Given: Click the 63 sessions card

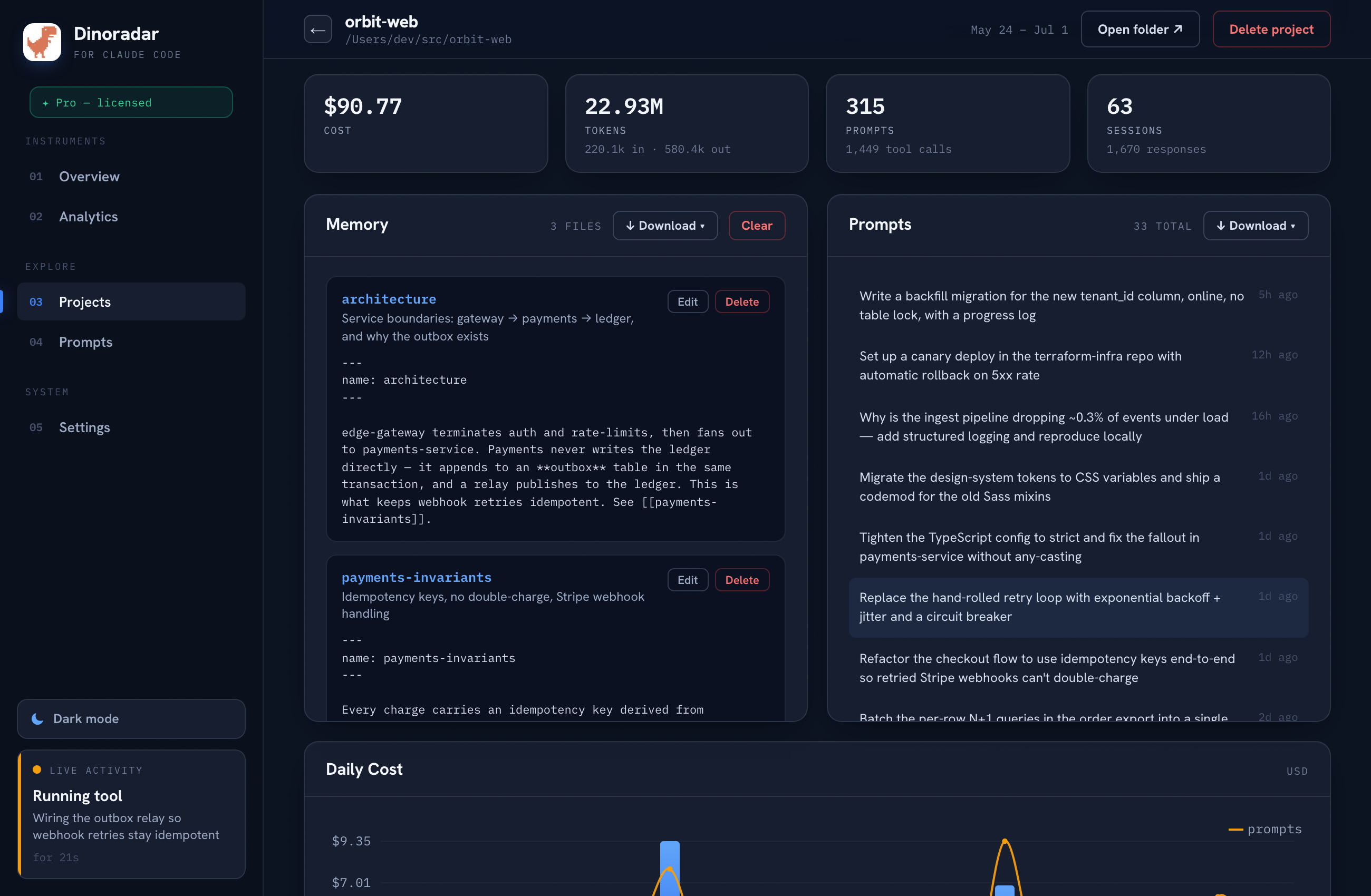Looking at the screenshot, I should 1209,123.
